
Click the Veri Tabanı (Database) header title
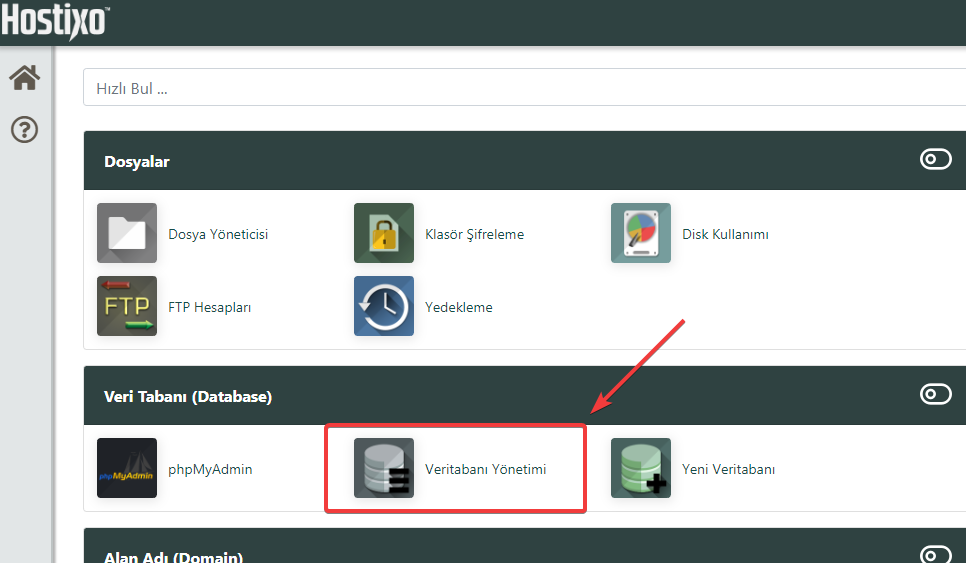pyautogui.click(x=188, y=397)
